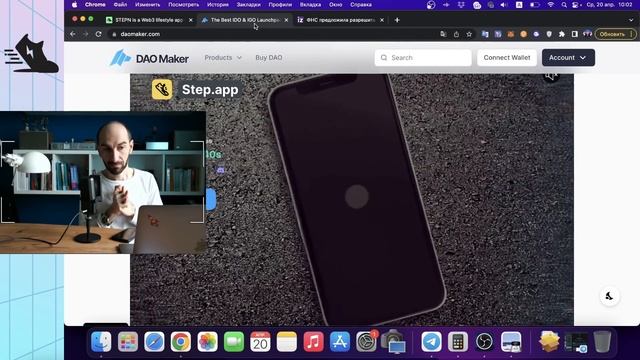Reload the daomaker.com page
This screenshot has height=360, width=640.
coord(99,34)
